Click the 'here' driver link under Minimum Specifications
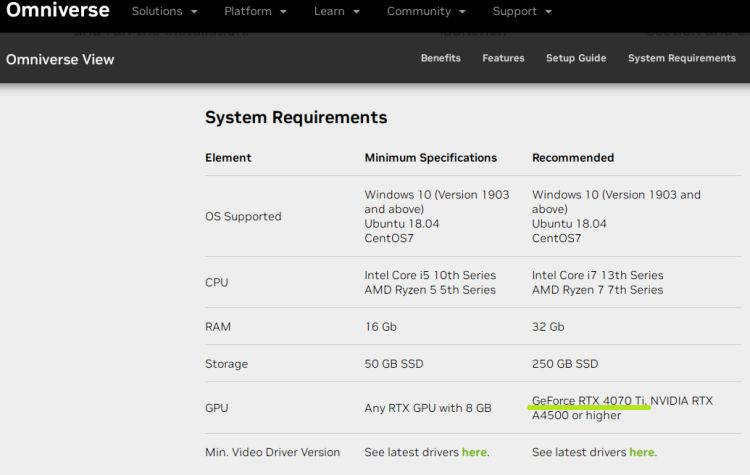 tap(474, 452)
